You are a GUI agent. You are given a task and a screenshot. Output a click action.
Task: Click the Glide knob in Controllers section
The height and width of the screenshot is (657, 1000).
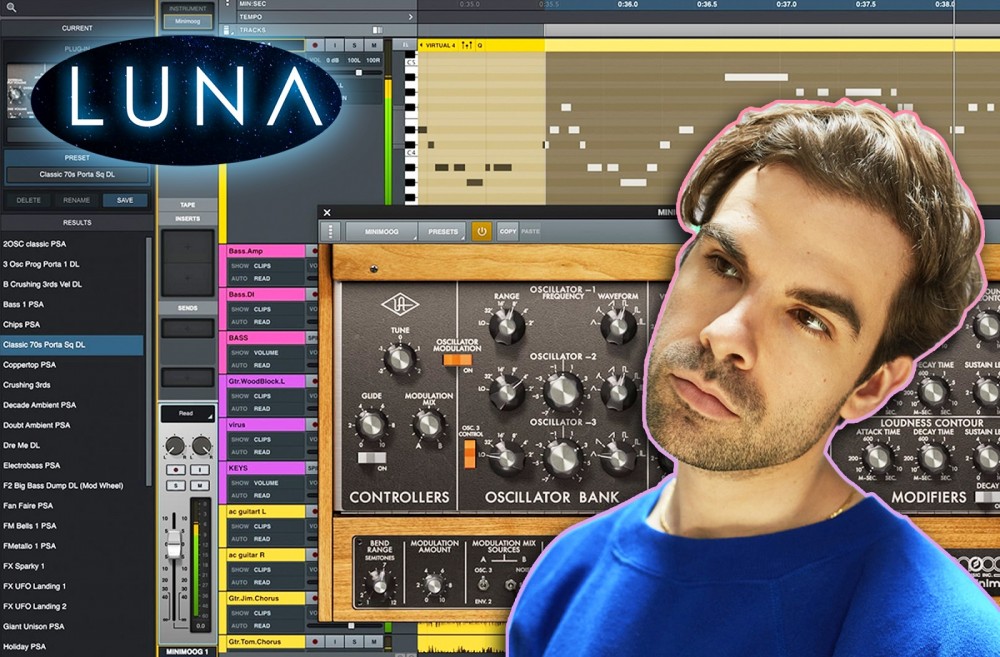tap(371, 424)
